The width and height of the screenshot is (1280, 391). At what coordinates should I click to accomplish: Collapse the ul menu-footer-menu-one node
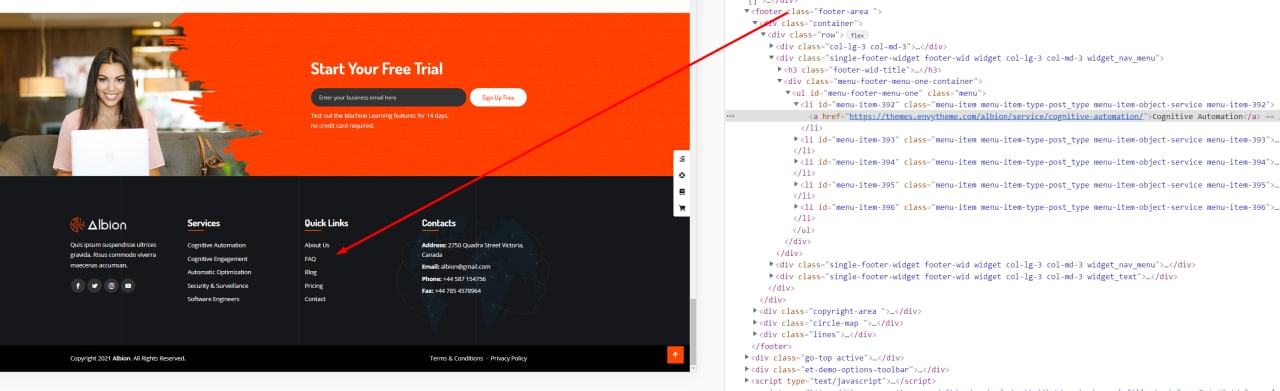click(x=788, y=93)
